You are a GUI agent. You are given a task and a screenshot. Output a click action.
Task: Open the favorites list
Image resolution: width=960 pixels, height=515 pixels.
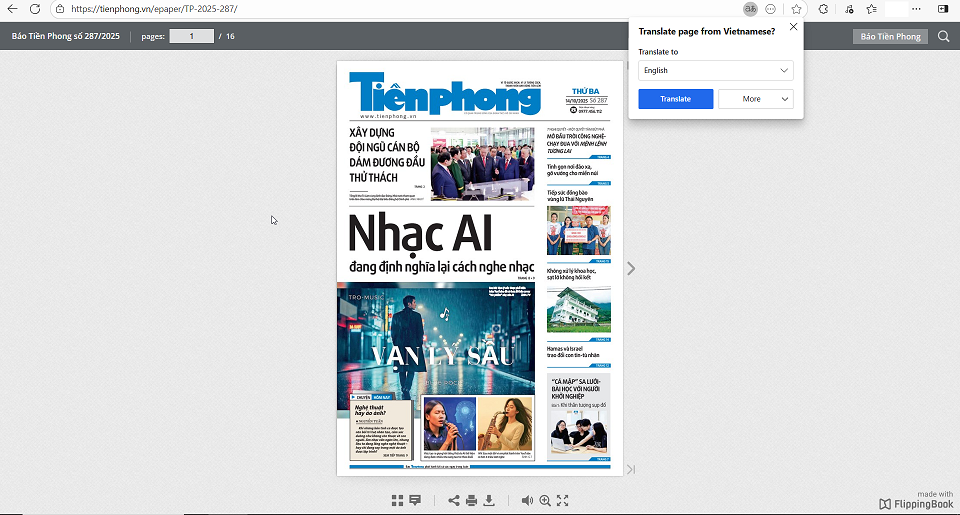872,9
